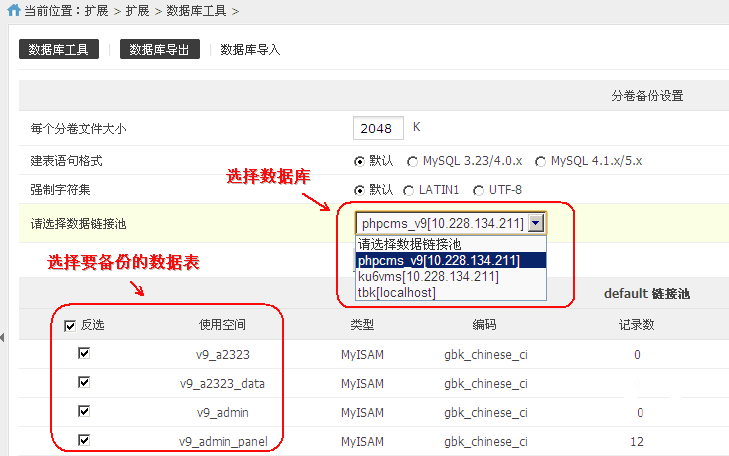Uncheck the v9_a2323 table checkbox
Viewport: 729px width, 456px height.
[84, 354]
